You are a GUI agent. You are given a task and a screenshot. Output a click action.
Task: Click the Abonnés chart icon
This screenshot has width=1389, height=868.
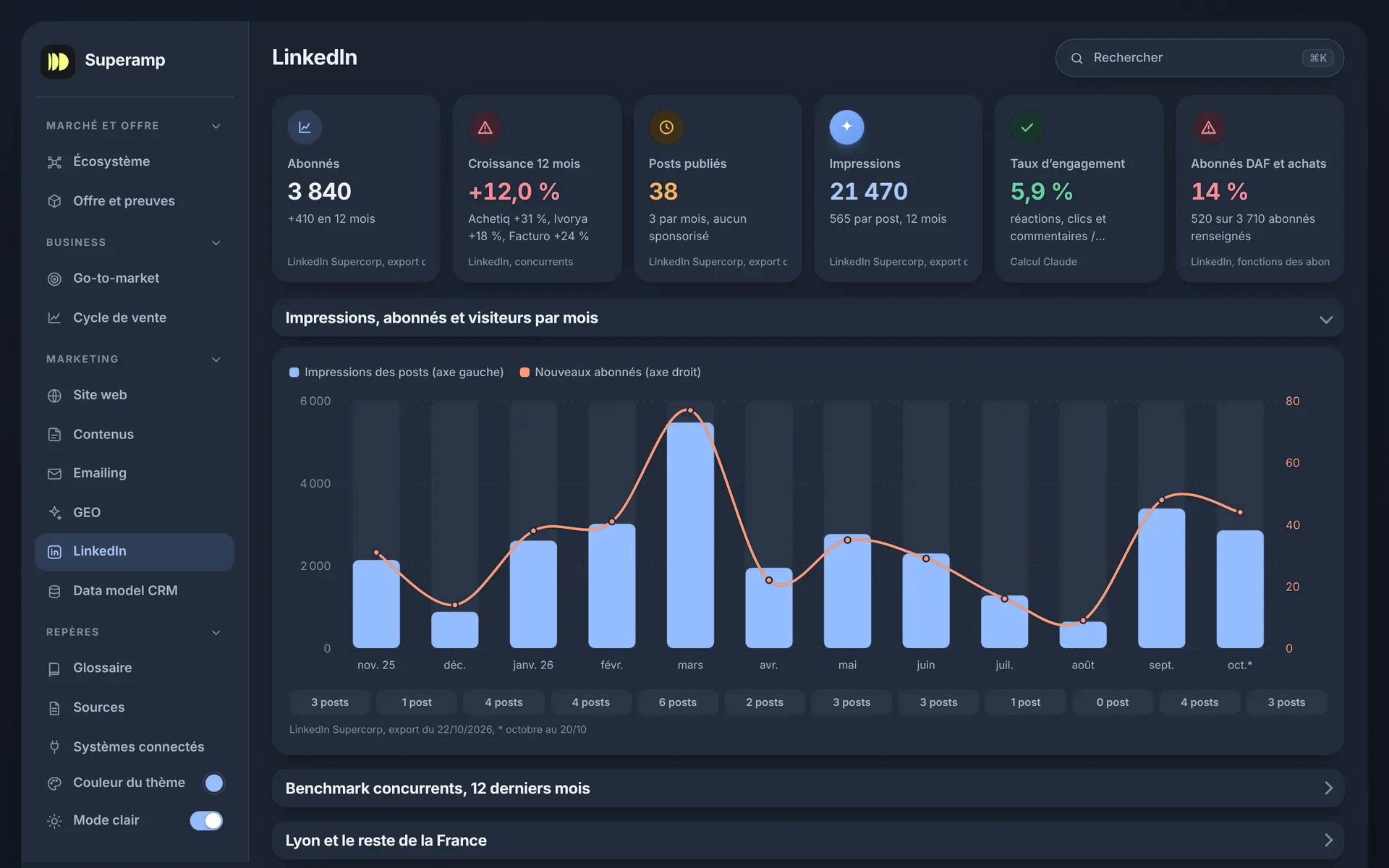tap(305, 127)
